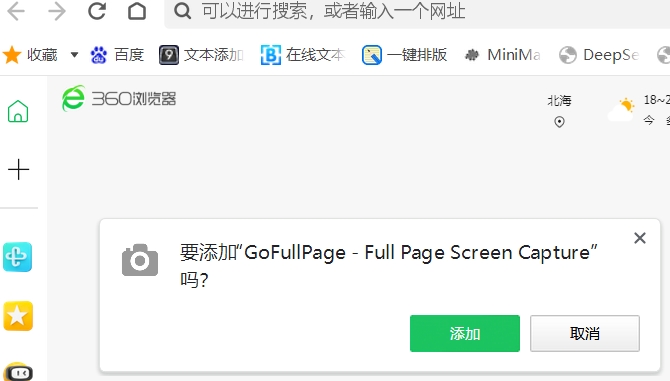The height and width of the screenshot is (381, 670).
Task: Go forward to next page
Action: click(57, 11)
